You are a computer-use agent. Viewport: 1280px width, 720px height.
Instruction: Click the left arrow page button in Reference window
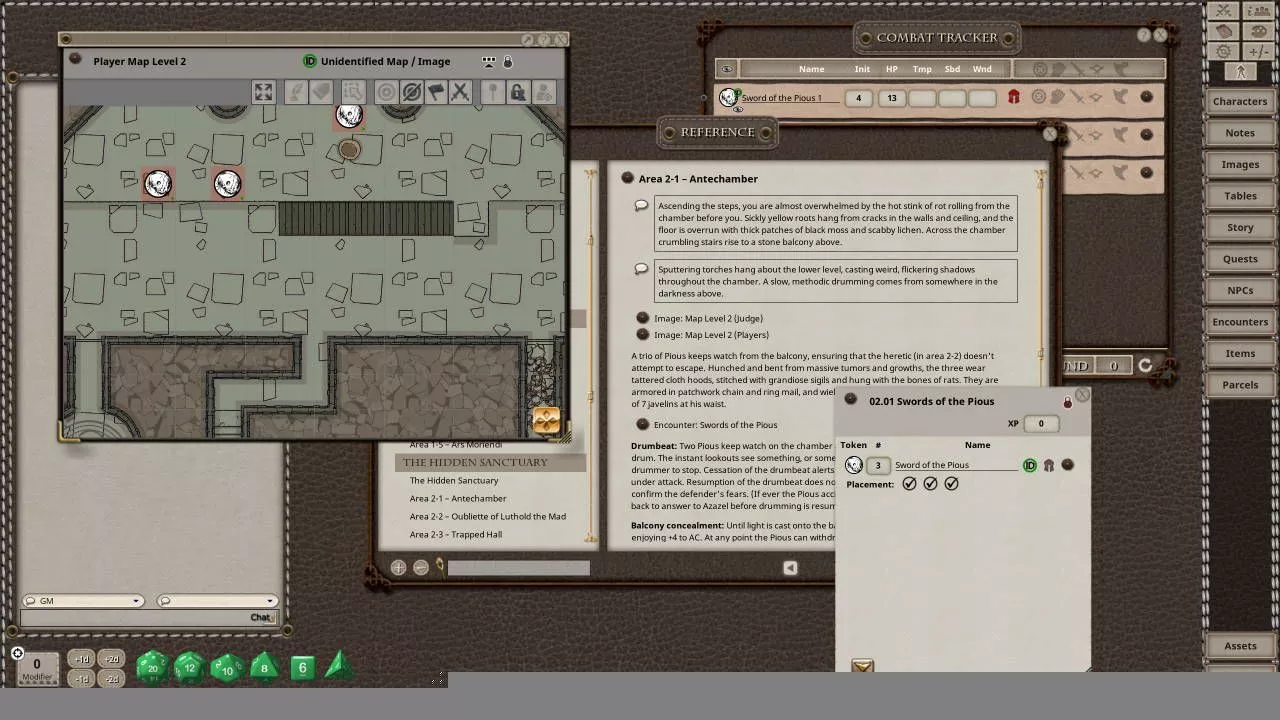tap(790, 568)
